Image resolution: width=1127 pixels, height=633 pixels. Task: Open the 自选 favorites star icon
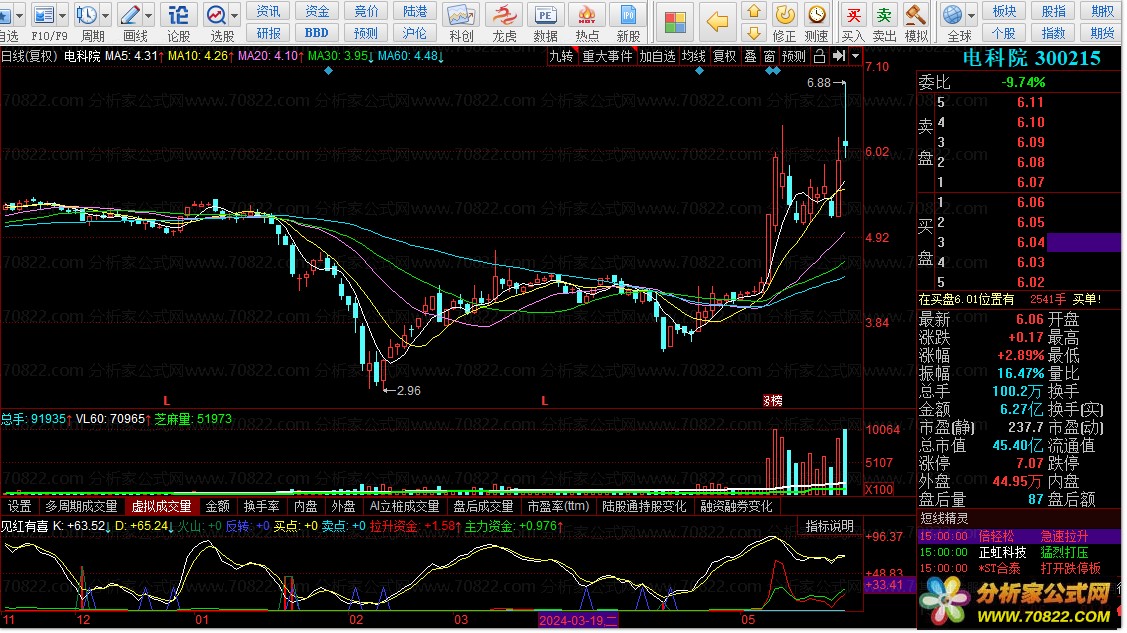(x=6, y=14)
